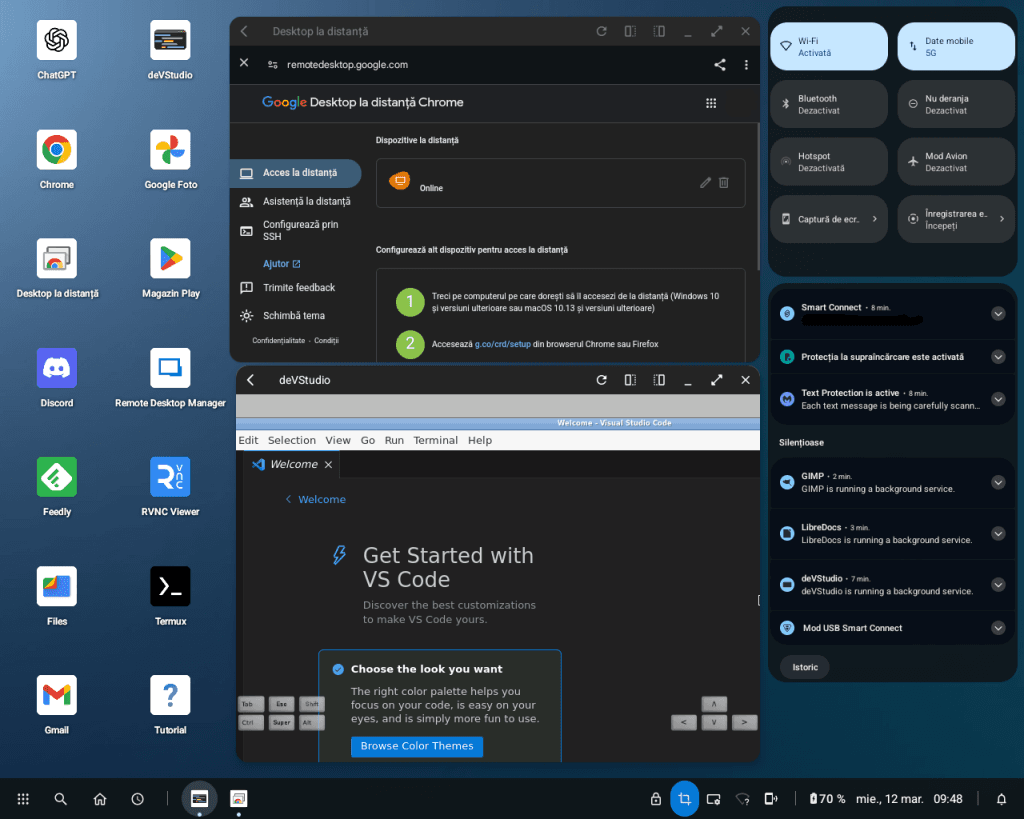Open the Google apps grid
This screenshot has height=819, width=1024.
click(711, 103)
